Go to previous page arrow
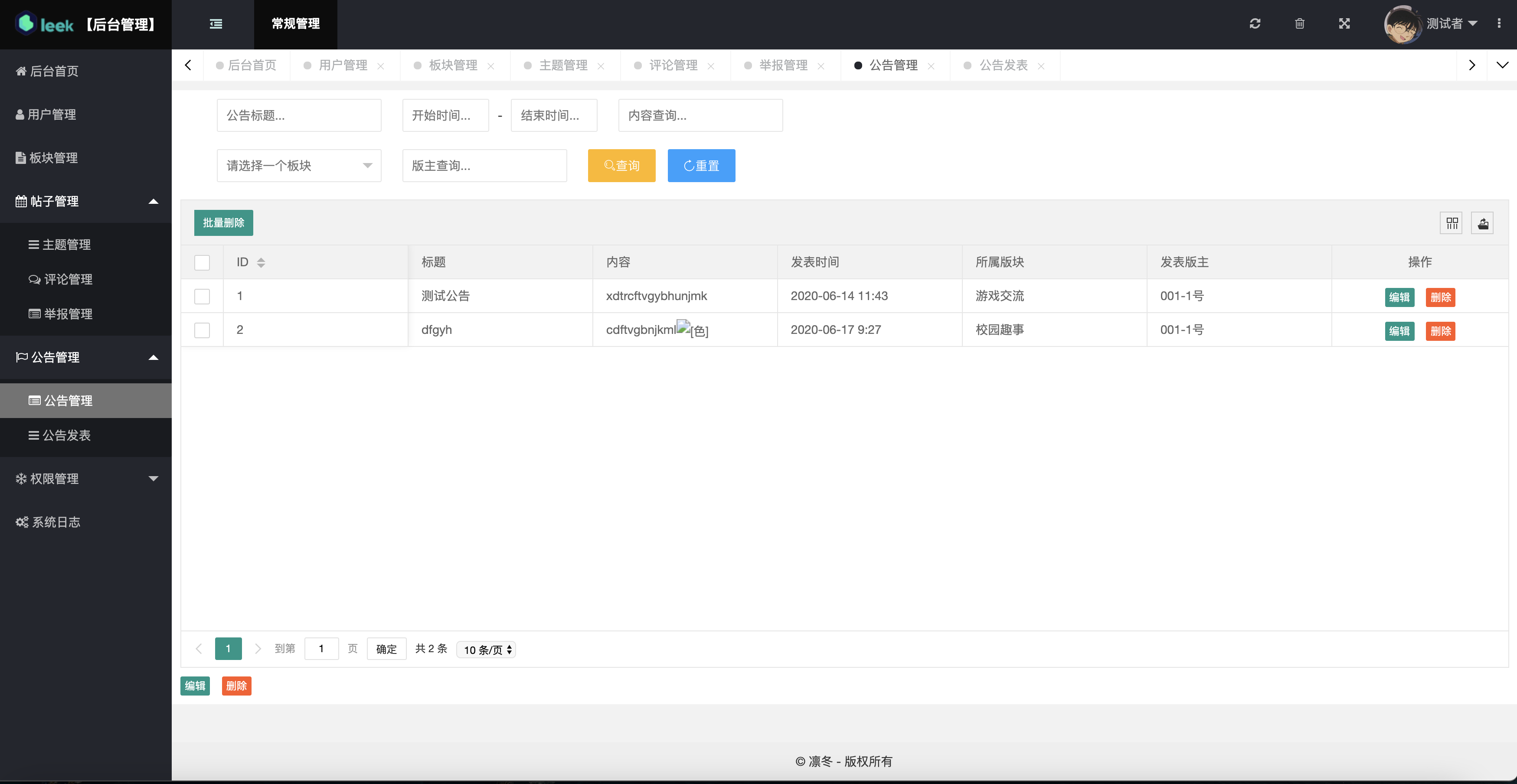Image resolution: width=1517 pixels, height=784 pixels. click(x=199, y=649)
